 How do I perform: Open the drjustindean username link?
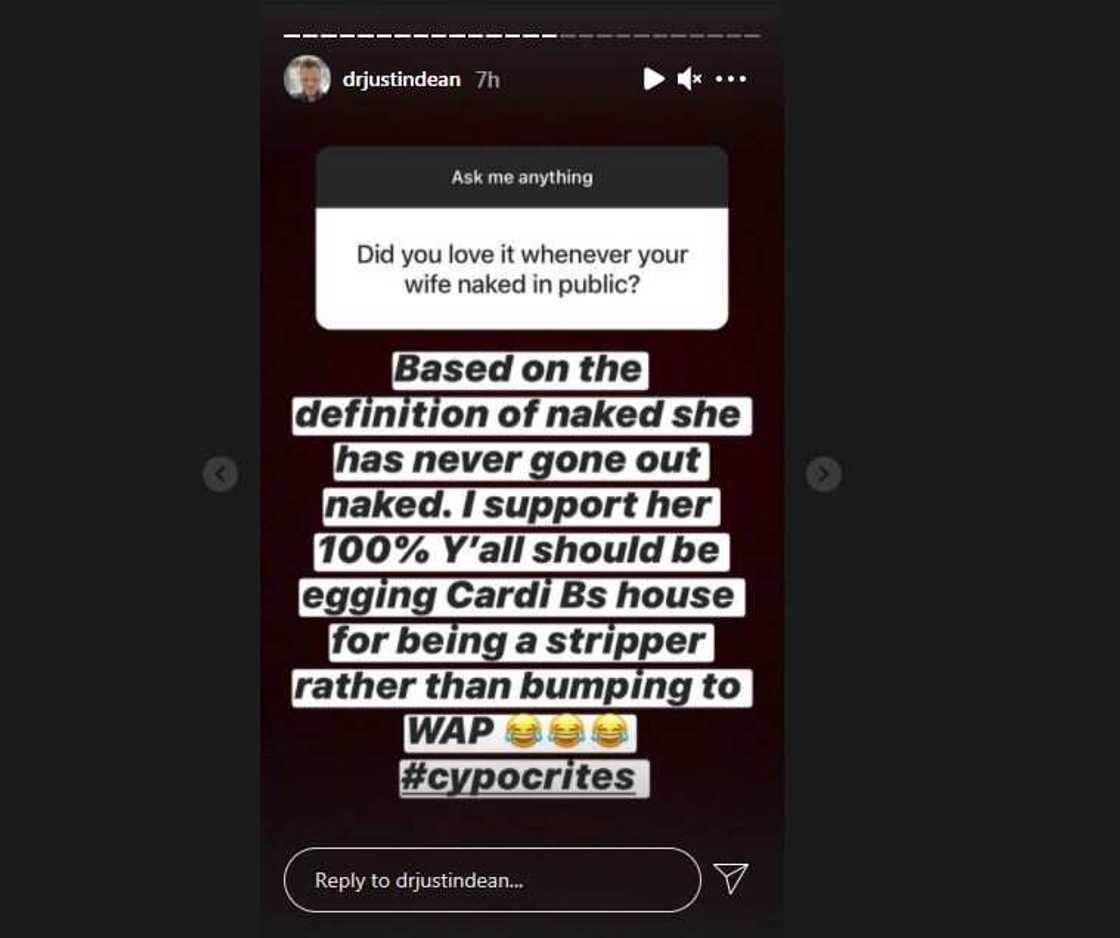401,79
